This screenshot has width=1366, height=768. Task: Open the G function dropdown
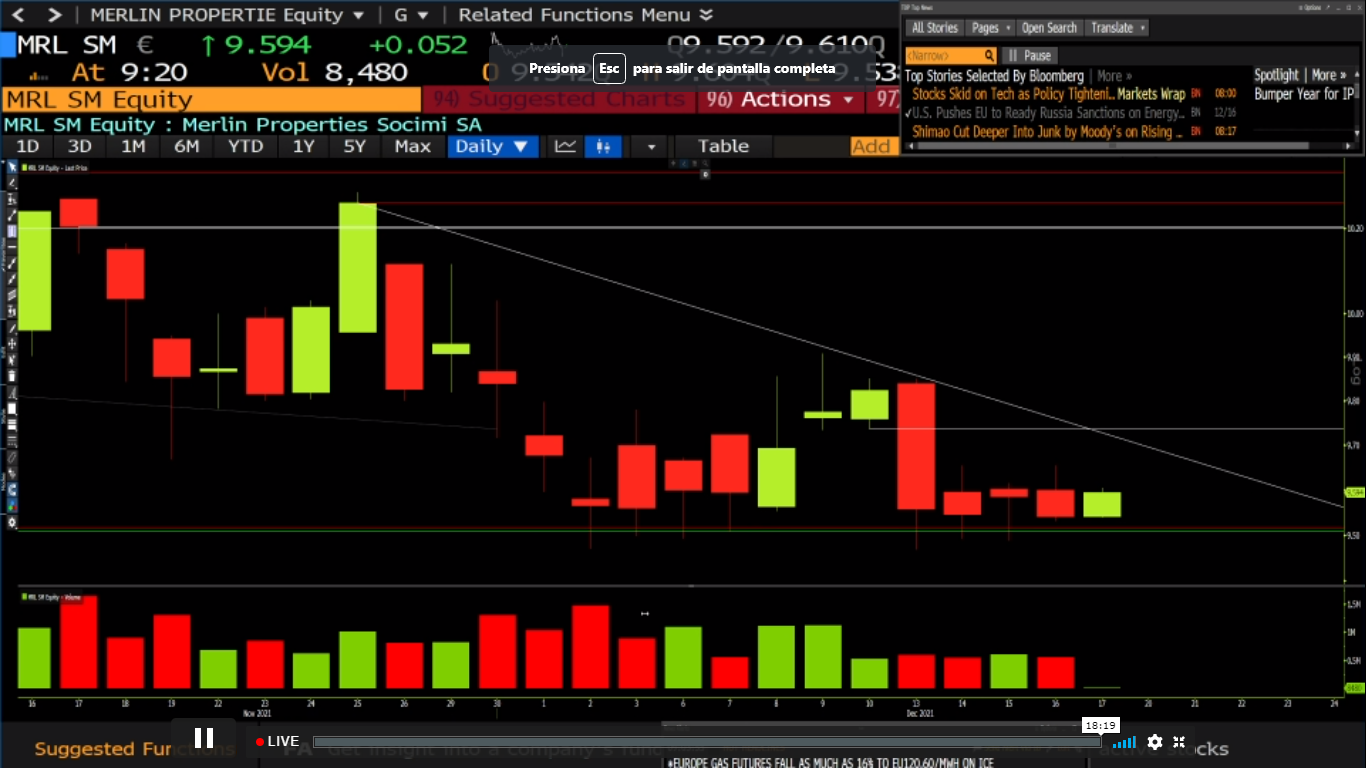point(411,15)
